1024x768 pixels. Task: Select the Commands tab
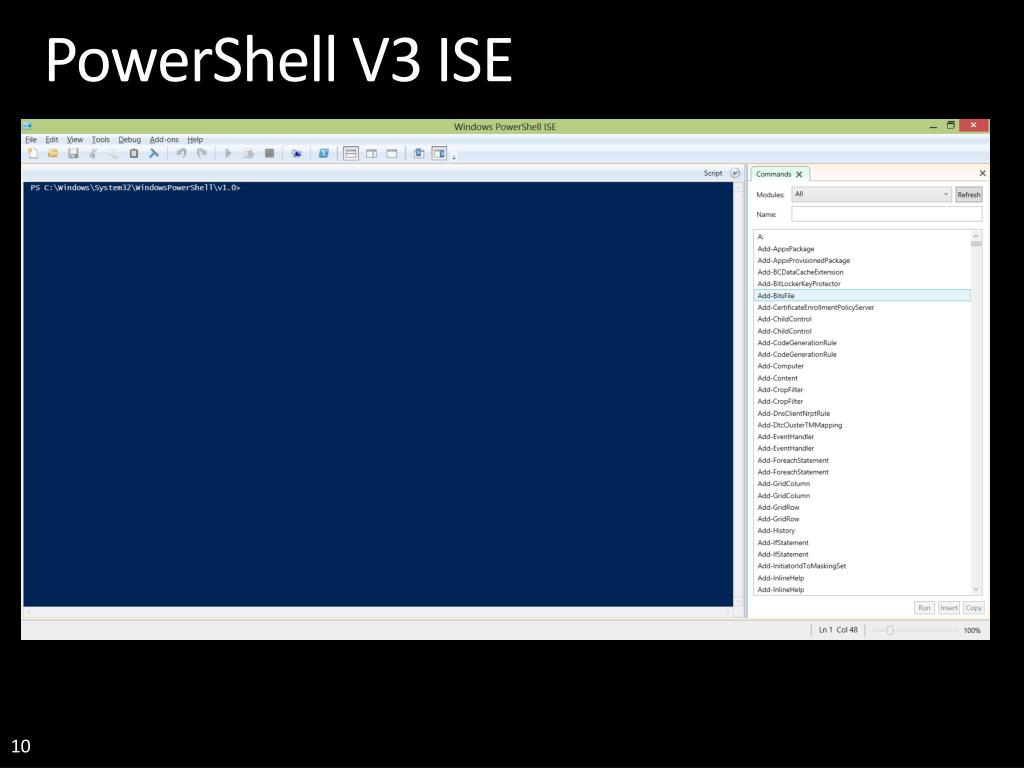[x=773, y=174]
